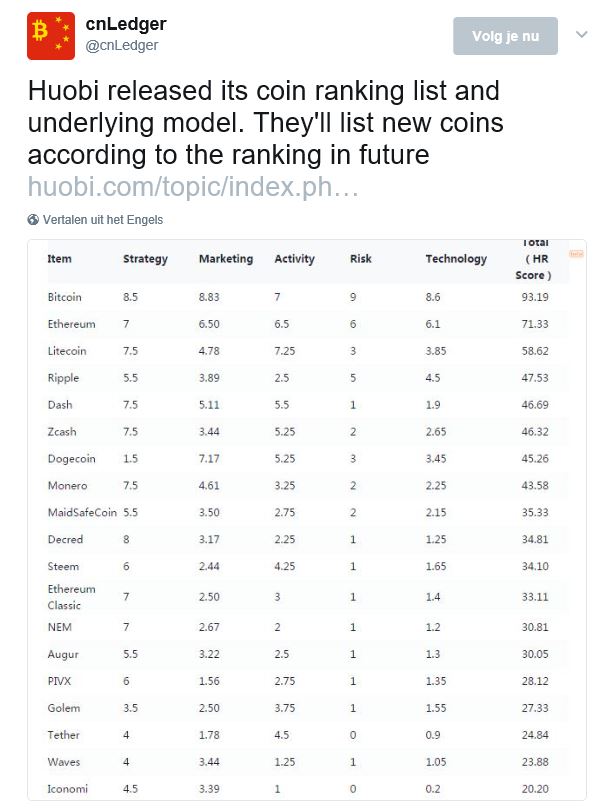Click the Activity column header
The height and width of the screenshot is (809, 600).
pyautogui.click(x=296, y=259)
